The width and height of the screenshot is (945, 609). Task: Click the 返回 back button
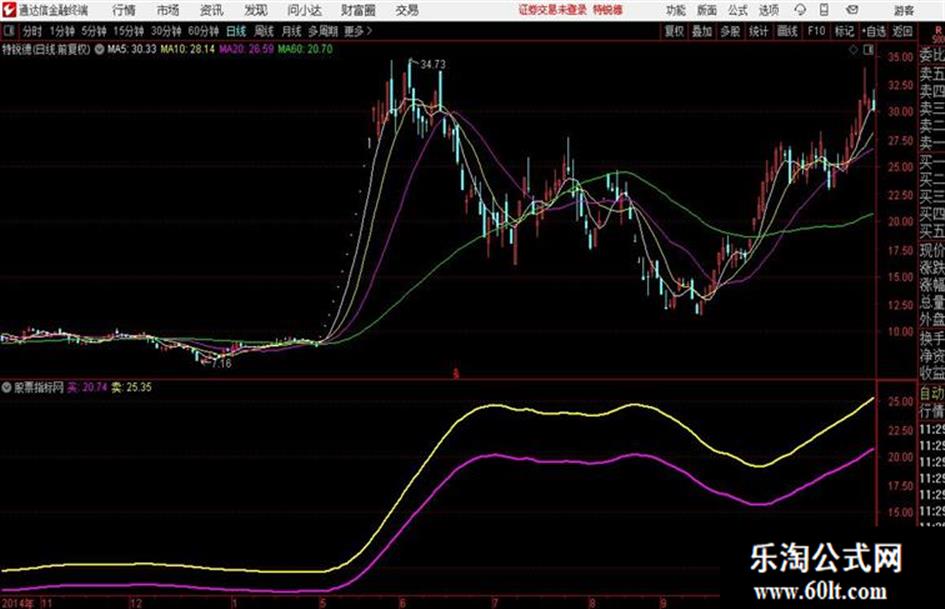point(902,31)
